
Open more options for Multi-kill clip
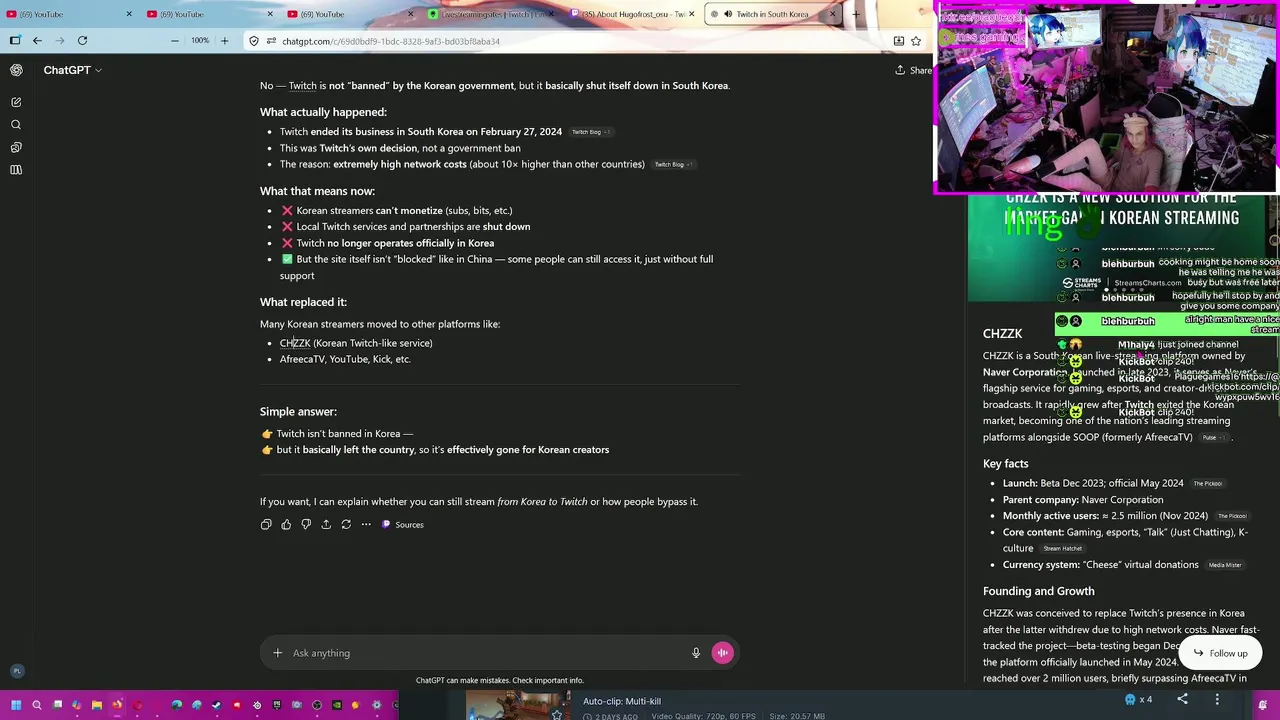[x=1217, y=700]
